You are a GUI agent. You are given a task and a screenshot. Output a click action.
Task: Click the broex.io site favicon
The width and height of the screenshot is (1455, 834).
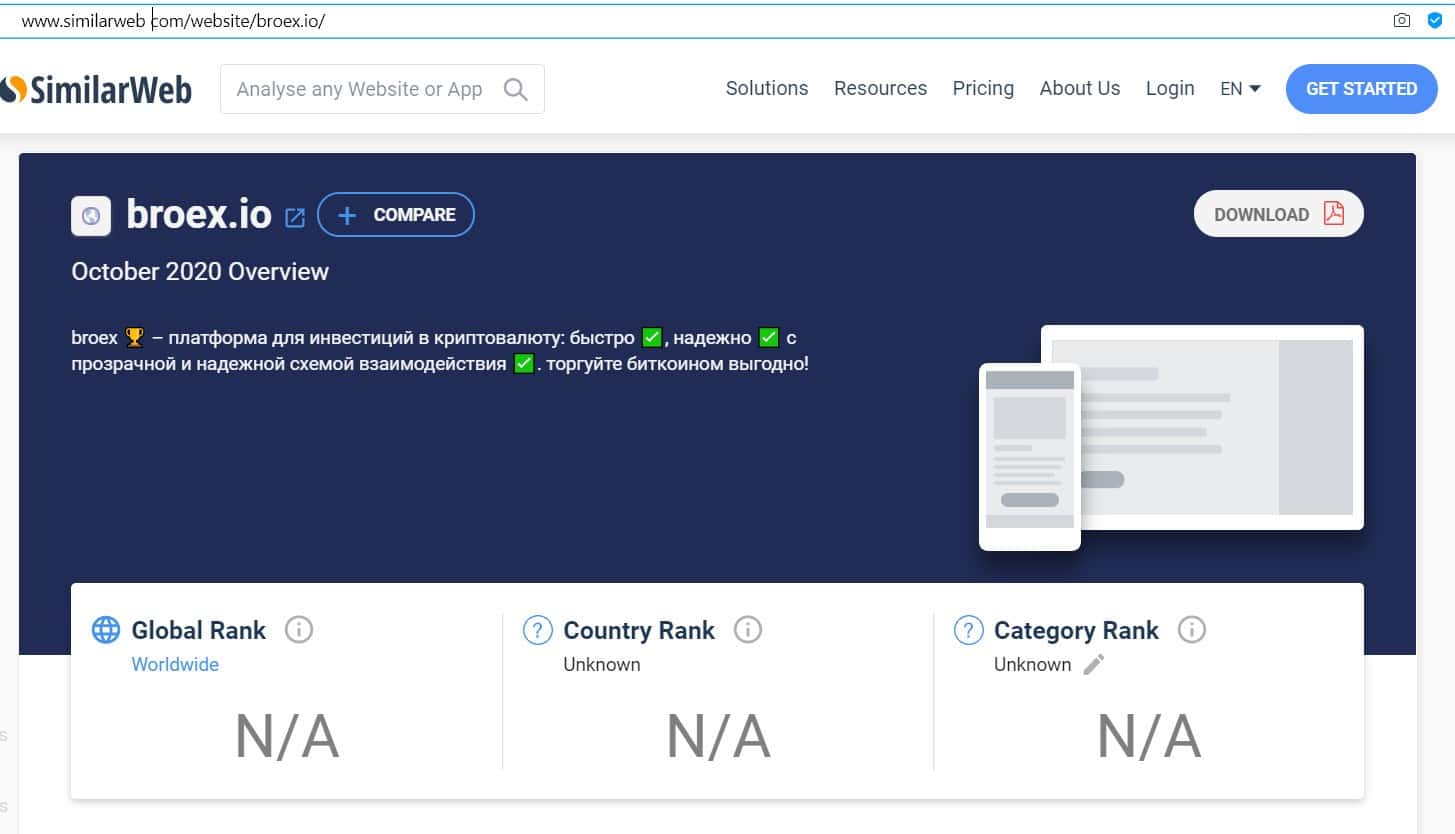(x=91, y=216)
